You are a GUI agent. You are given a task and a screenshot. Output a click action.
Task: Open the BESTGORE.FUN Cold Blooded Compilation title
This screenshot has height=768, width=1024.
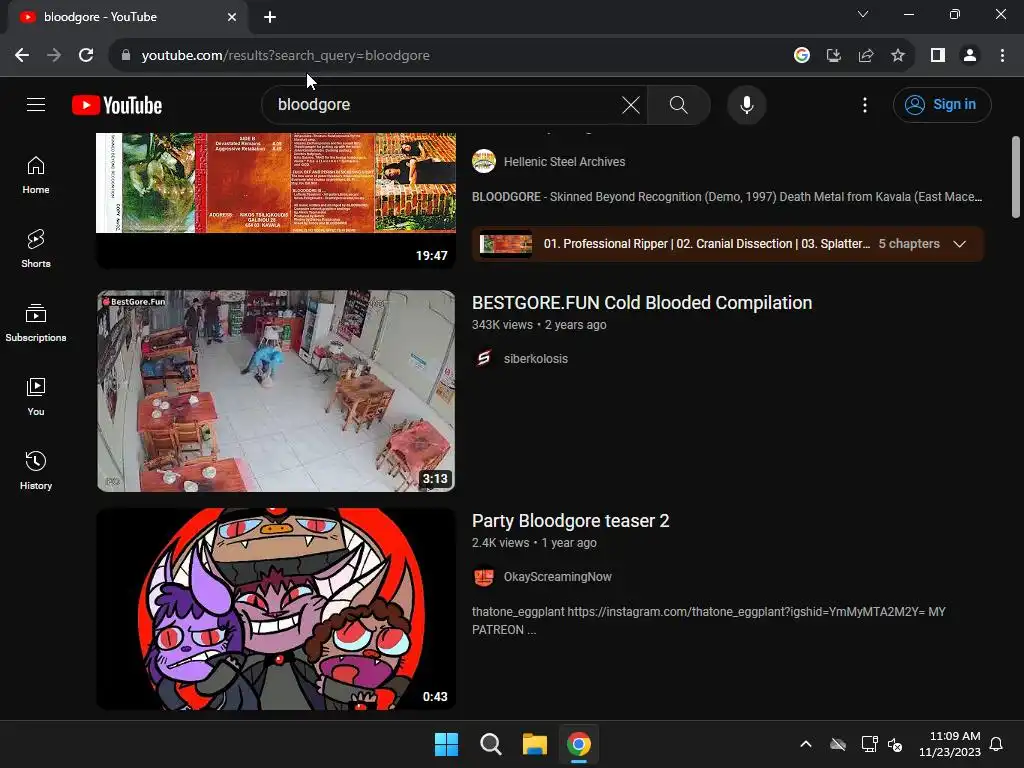click(x=642, y=303)
